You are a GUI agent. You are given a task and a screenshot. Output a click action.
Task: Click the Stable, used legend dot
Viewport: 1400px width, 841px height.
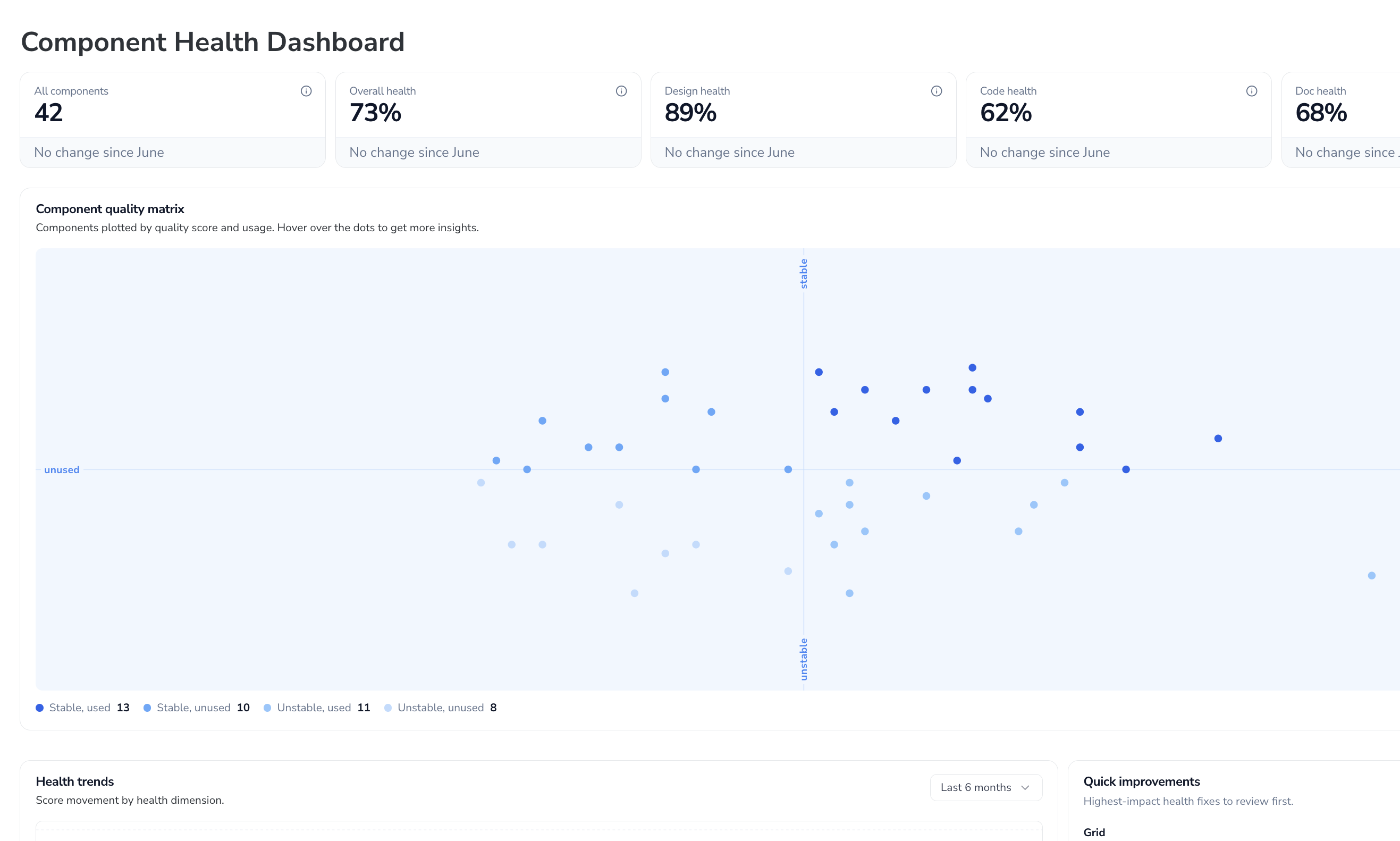point(40,708)
